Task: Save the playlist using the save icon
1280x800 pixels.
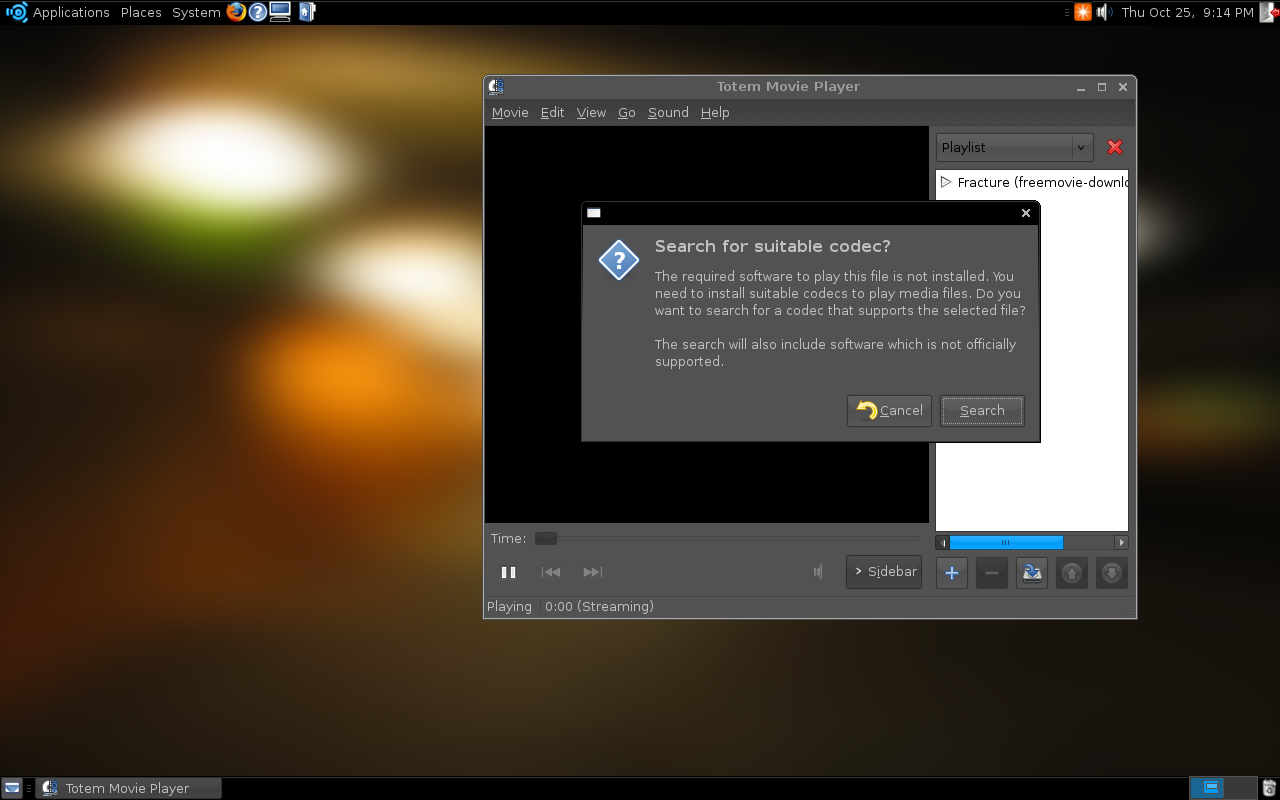Action: [x=1032, y=573]
